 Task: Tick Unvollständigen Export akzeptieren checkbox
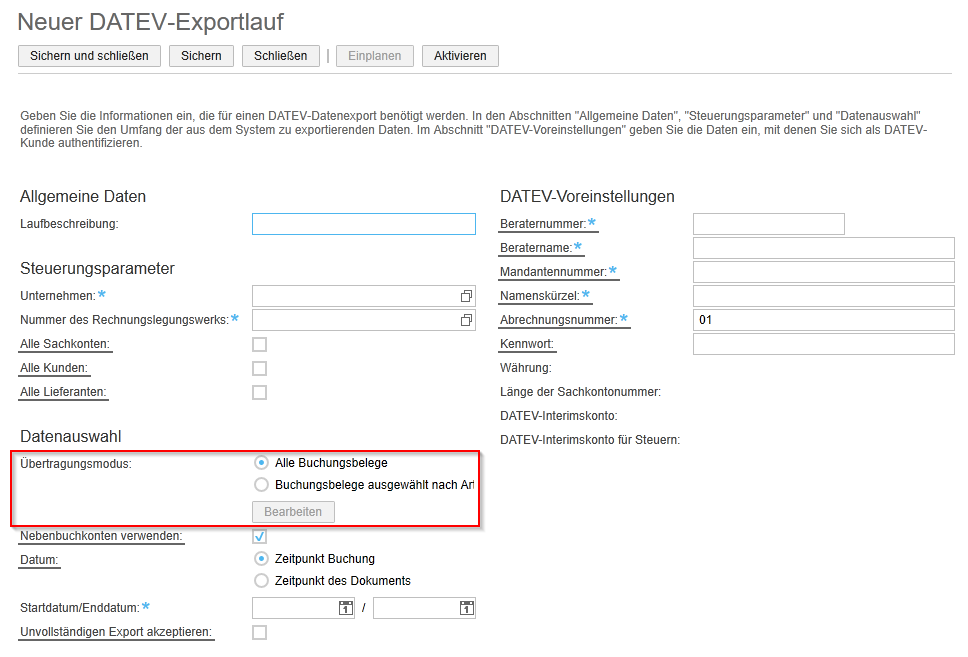[259, 632]
